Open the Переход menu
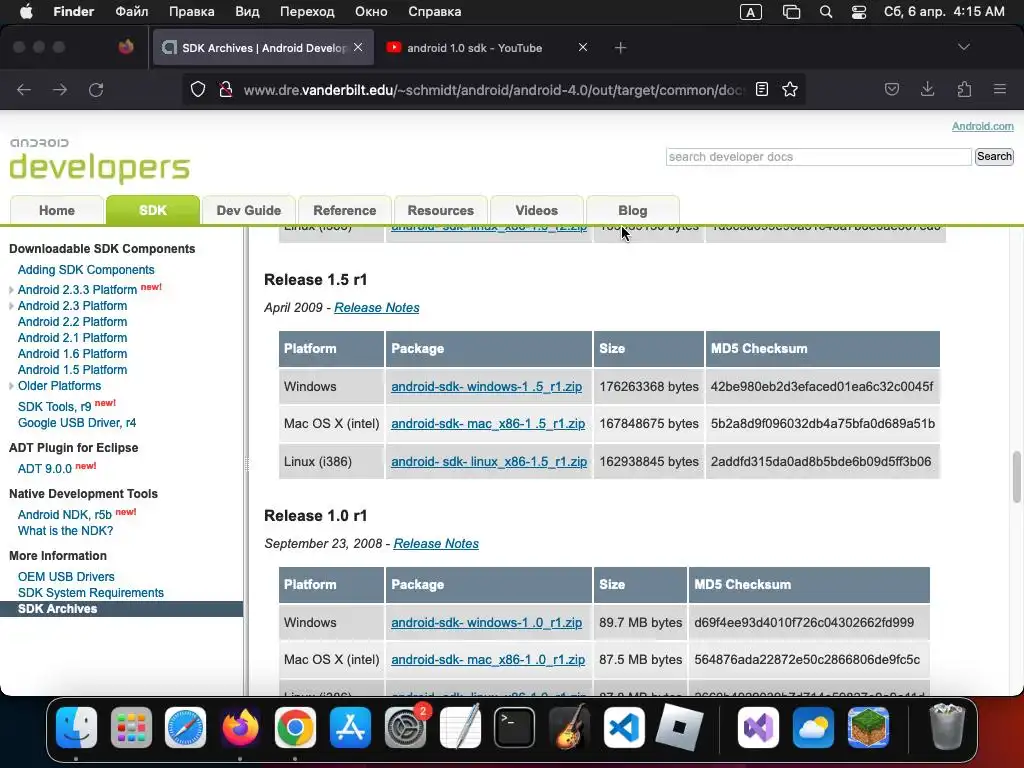Viewport: 1024px width, 768px height. coord(307,12)
